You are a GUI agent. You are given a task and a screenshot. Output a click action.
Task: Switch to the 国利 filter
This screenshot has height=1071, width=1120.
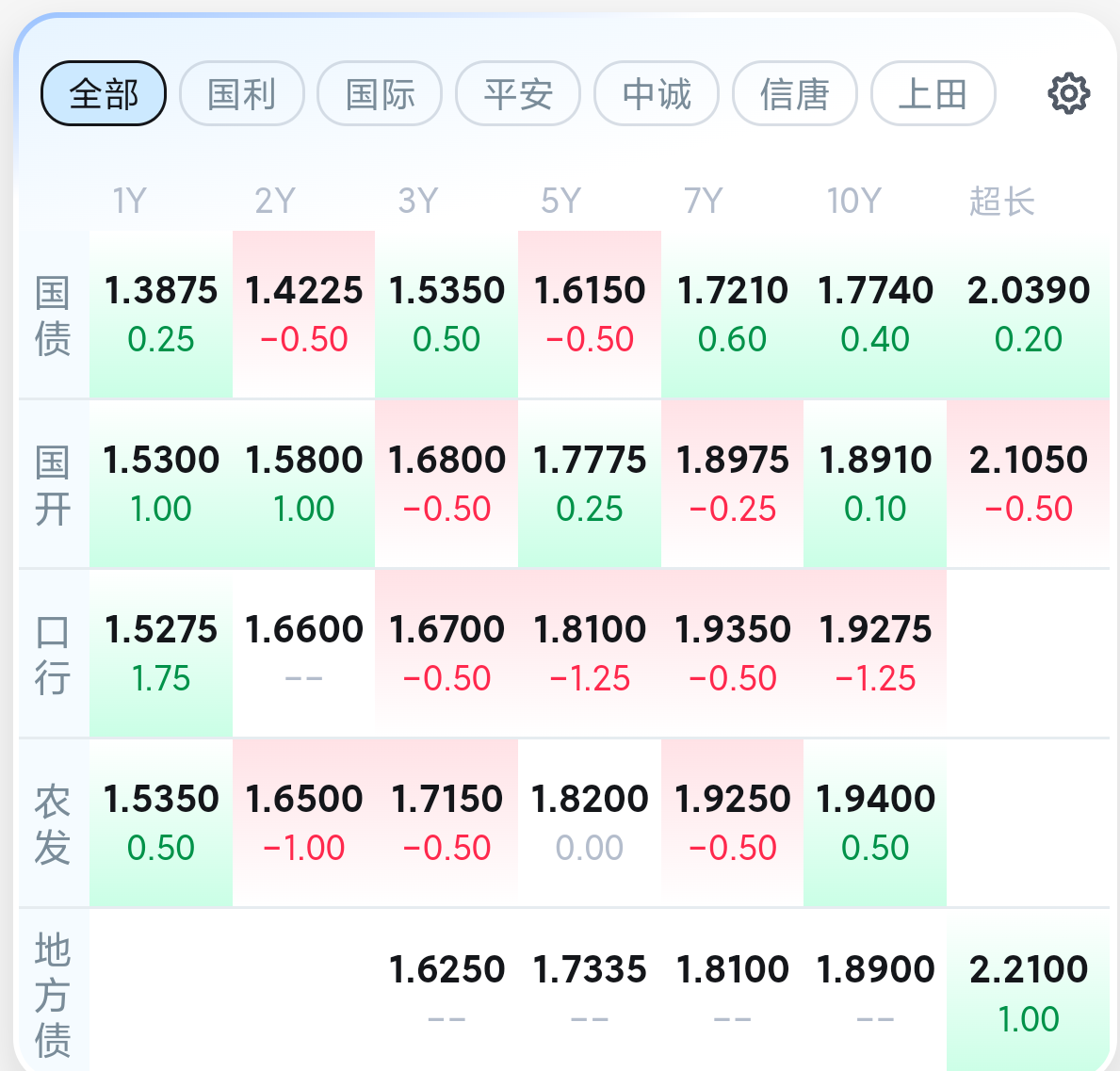pyautogui.click(x=241, y=93)
